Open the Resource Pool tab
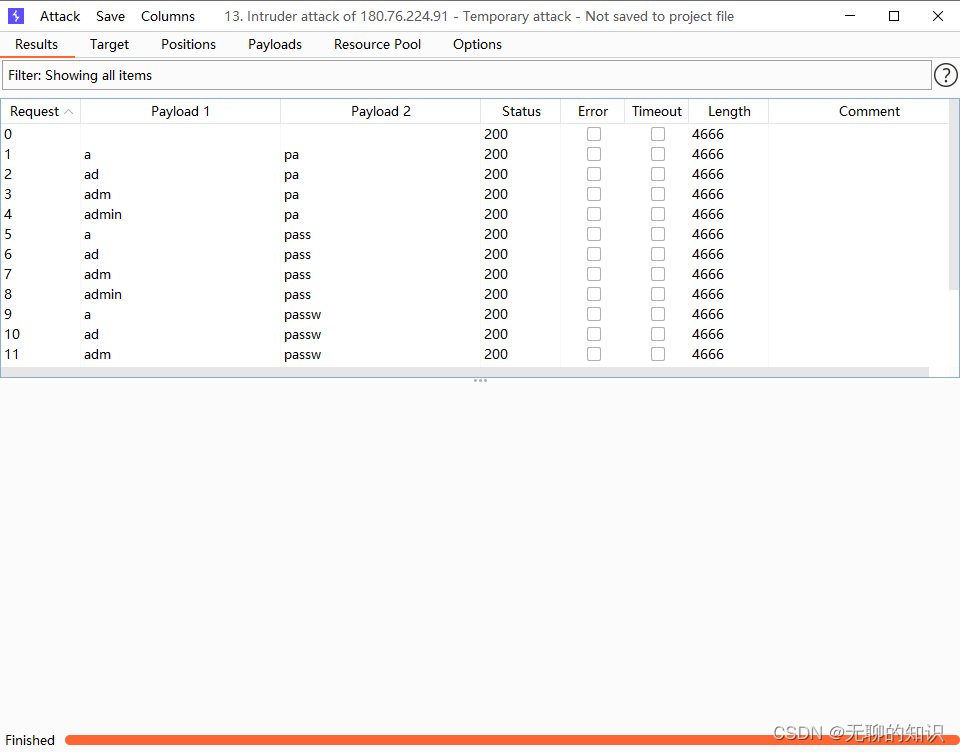Screen dimensions: 960x752 [x=377, y=45]
